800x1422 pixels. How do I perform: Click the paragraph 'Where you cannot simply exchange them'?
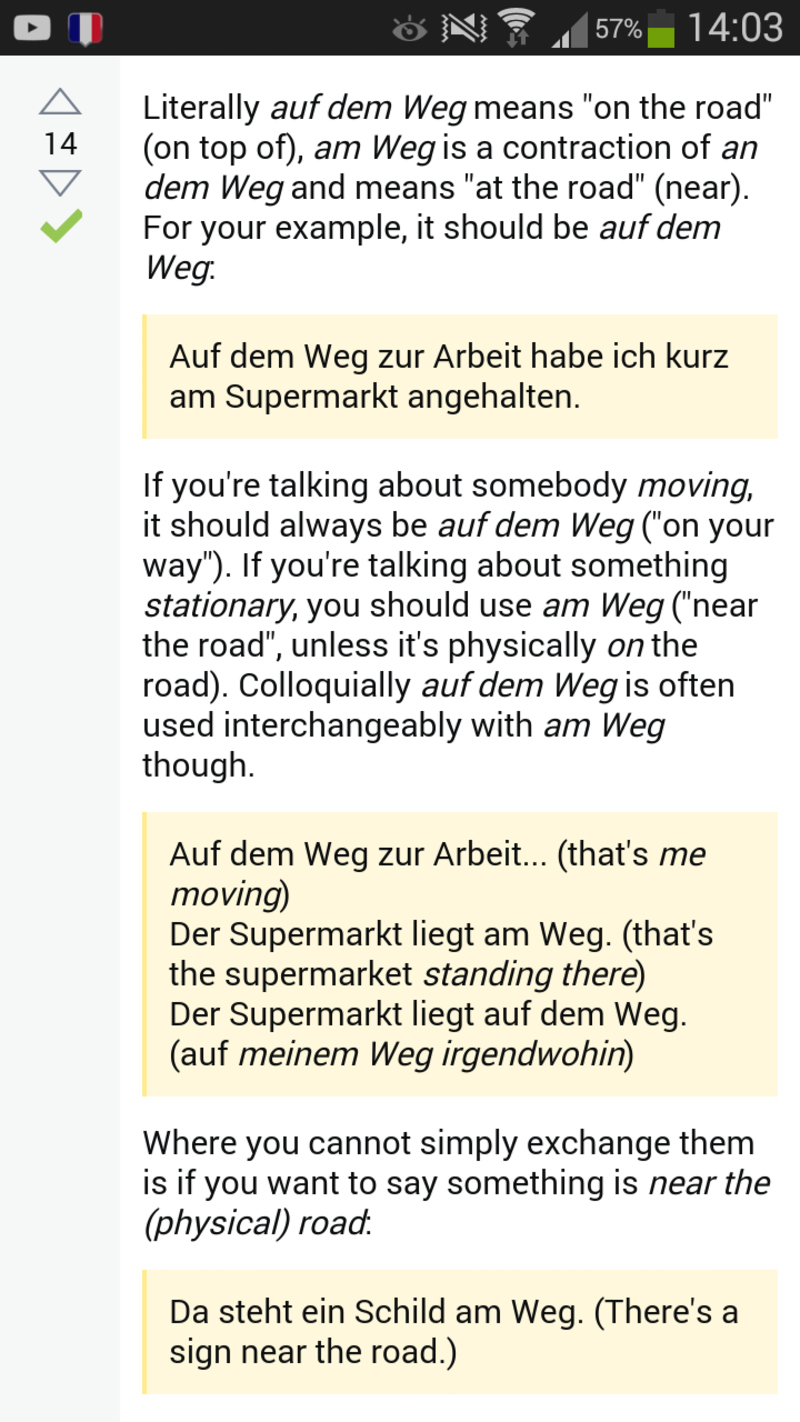tap(456, 1183)
